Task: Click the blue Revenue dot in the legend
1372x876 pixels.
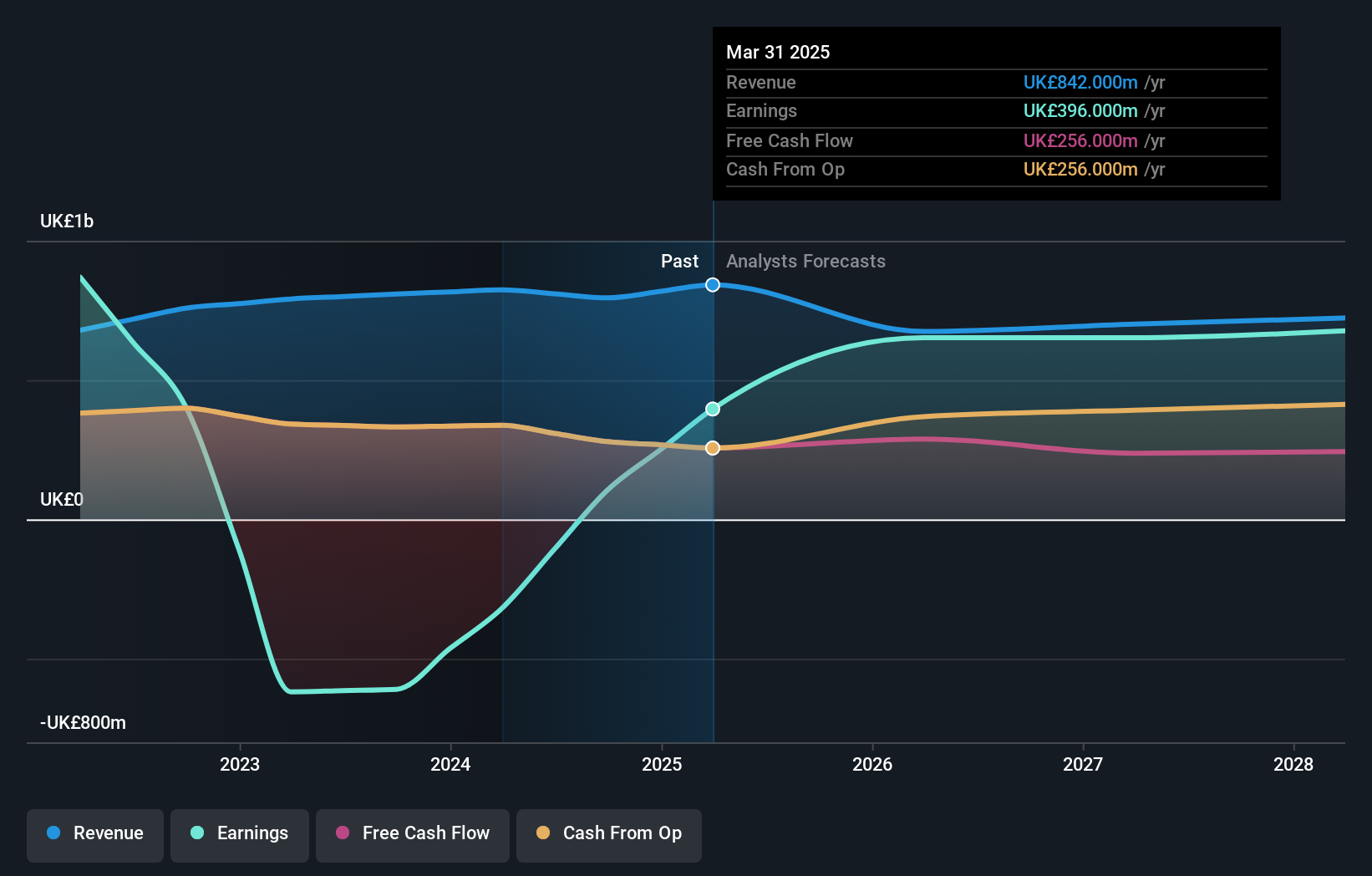Action: 52,833
